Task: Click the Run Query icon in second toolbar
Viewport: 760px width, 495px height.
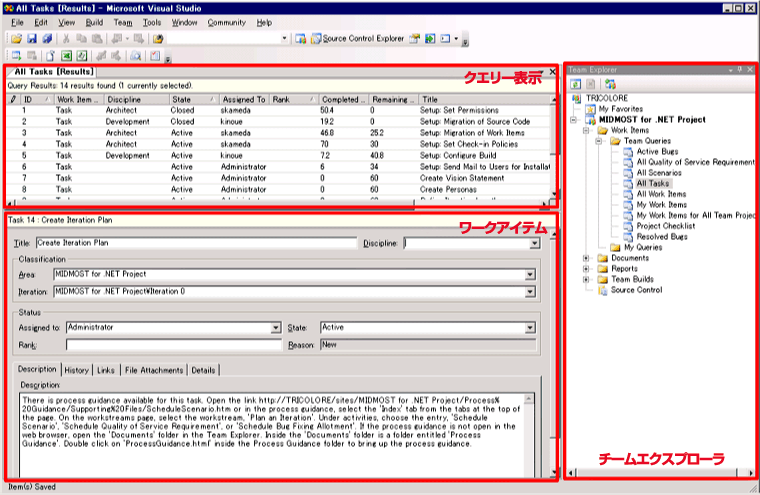Action: 16,56
